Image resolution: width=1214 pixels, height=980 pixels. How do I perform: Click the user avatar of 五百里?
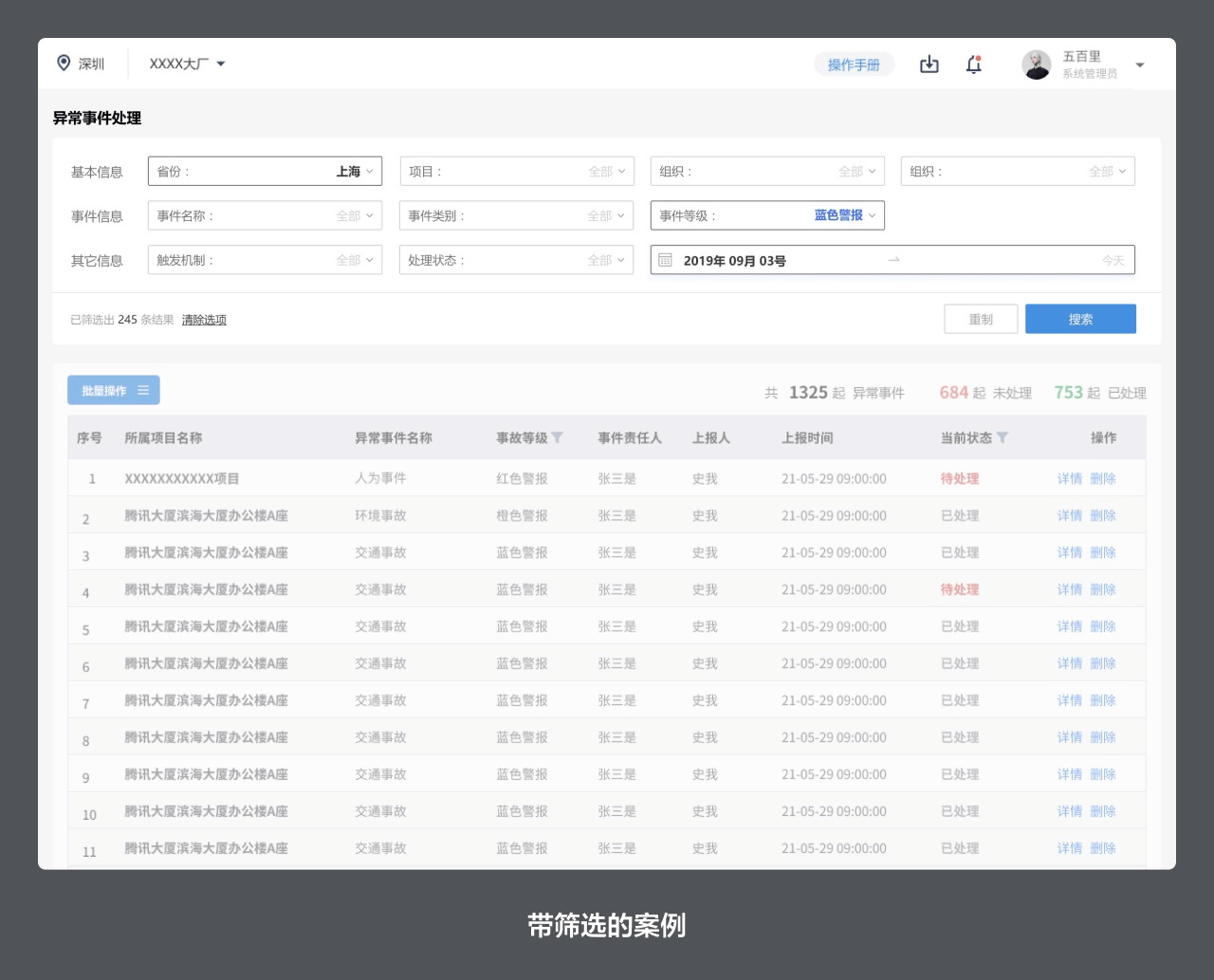(1037, 65)
